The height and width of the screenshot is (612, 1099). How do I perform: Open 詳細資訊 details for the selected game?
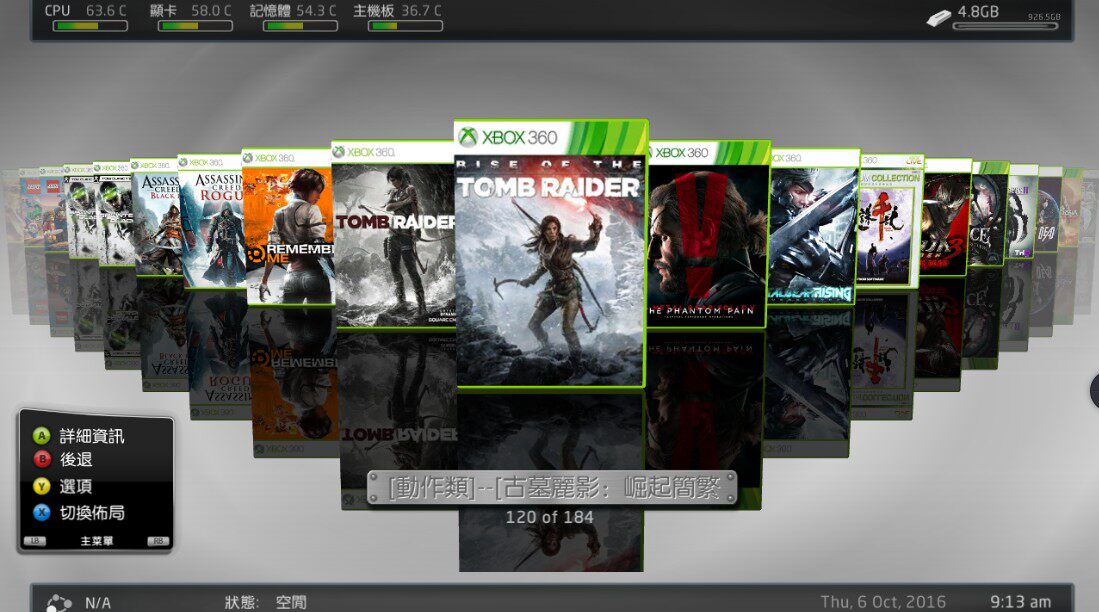click(x=92, y=436)
